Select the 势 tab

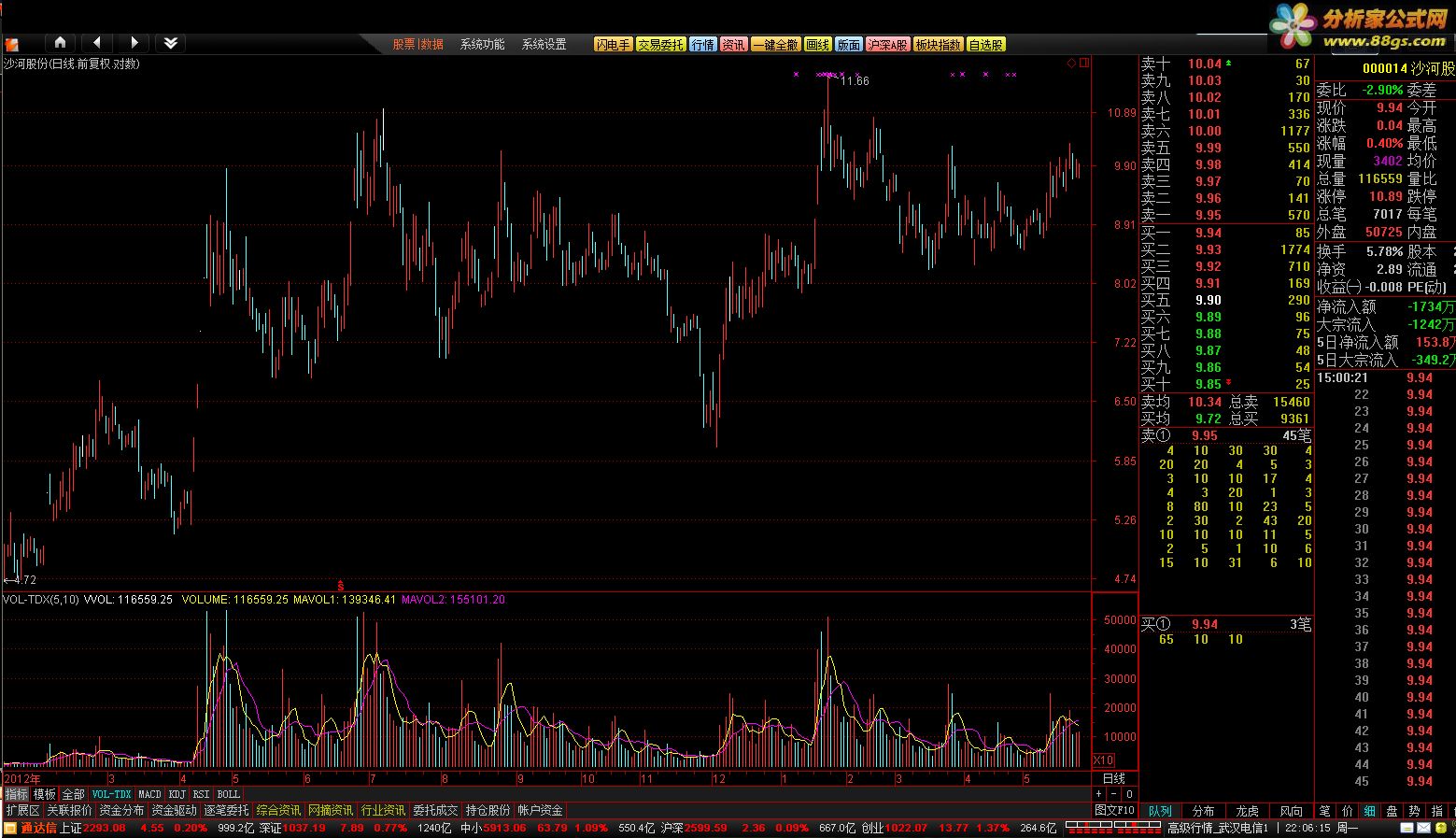point(1414,811)
